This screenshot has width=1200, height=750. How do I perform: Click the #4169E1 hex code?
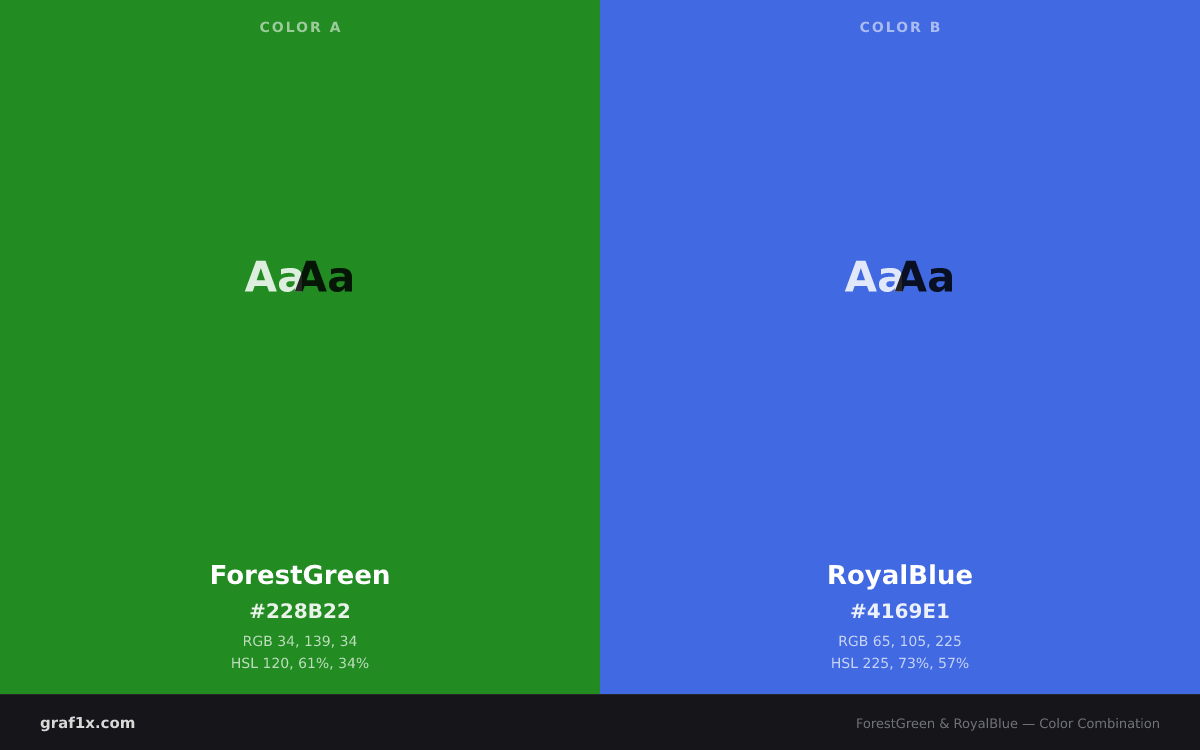click(x=900, y=611)
